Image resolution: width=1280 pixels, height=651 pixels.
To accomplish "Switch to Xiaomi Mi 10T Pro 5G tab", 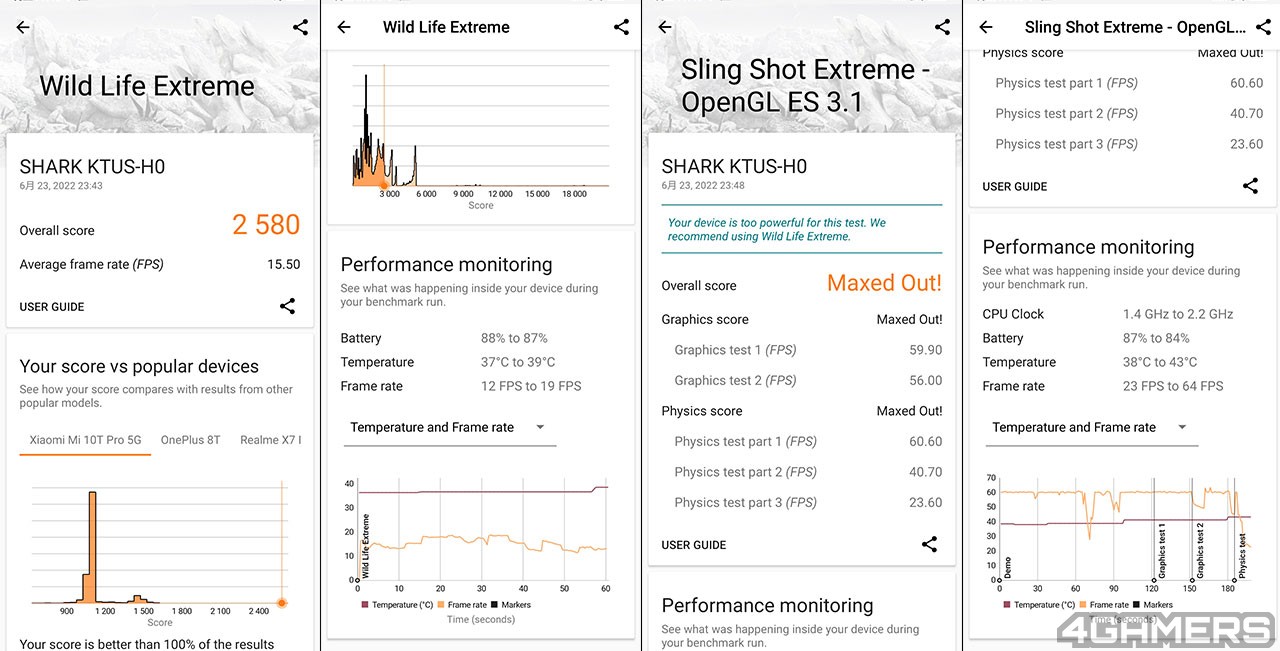I will click(x=85, y=440).
